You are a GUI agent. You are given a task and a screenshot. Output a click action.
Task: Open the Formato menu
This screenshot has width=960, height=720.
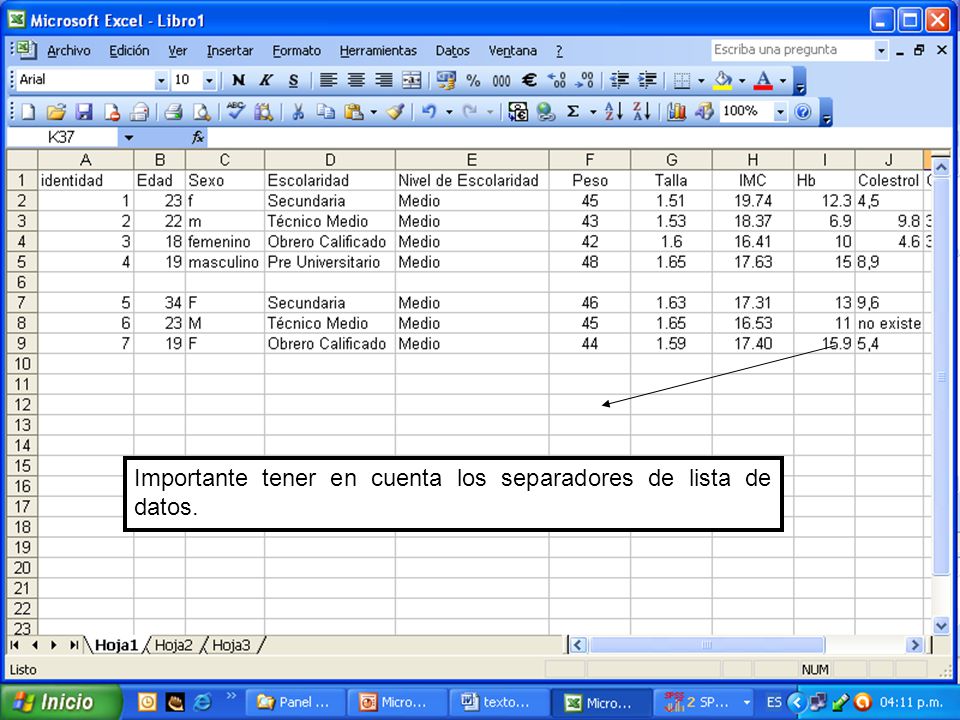point(296,51)
